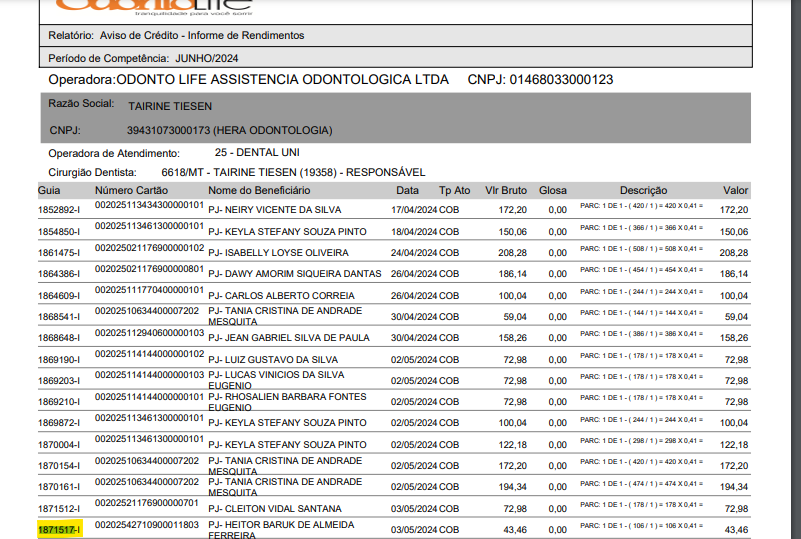
Task: Click the Vlr Bruto column header
Action: click(x=506, y=191)
